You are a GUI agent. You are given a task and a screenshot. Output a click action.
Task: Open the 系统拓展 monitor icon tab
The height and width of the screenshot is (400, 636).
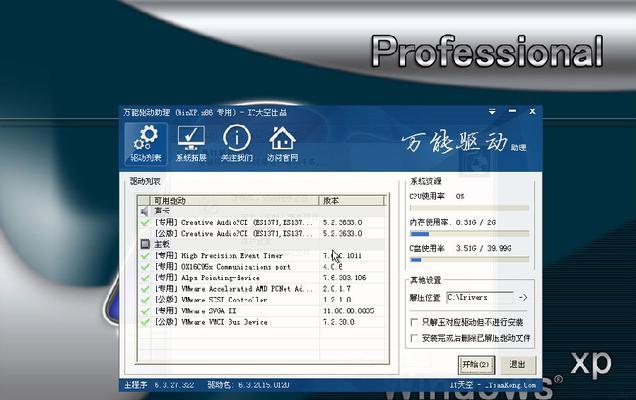tap(191, 144)
